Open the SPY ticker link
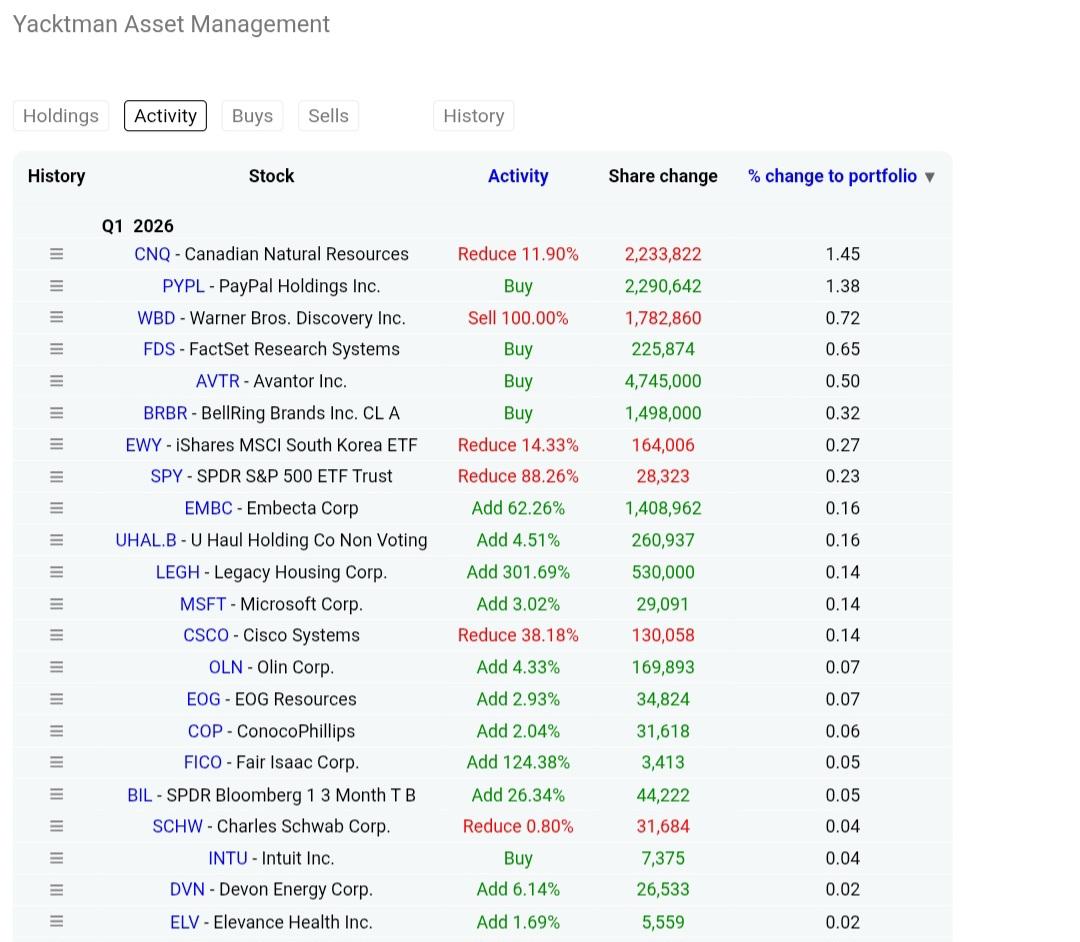The width and height of the screenshot is (1080, 942). [167, 477]
